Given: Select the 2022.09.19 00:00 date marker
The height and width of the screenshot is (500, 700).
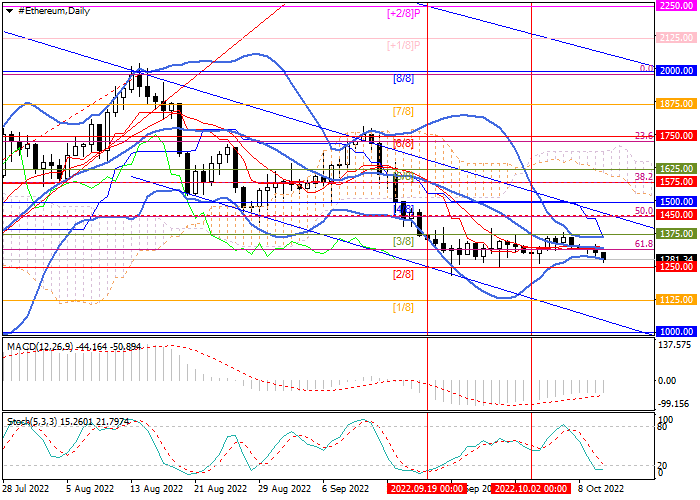Looking at the screenshot, I should pyautogui.click(x=427, y=489).
